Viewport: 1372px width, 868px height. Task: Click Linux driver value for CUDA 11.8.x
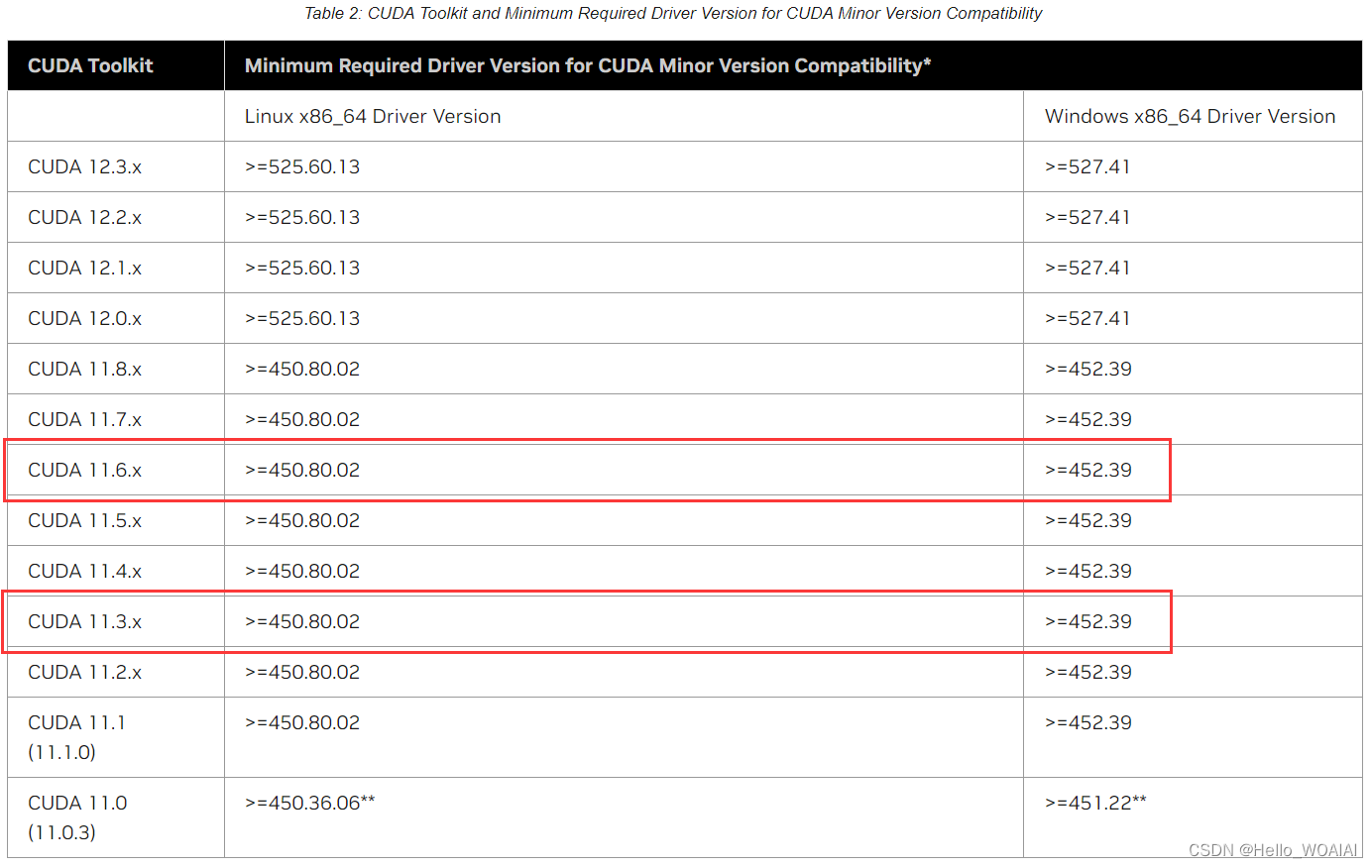click(x=302, y=370)
